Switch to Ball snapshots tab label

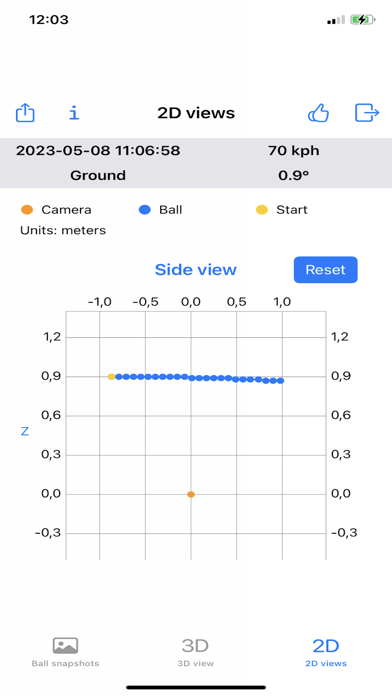point(65,664)
